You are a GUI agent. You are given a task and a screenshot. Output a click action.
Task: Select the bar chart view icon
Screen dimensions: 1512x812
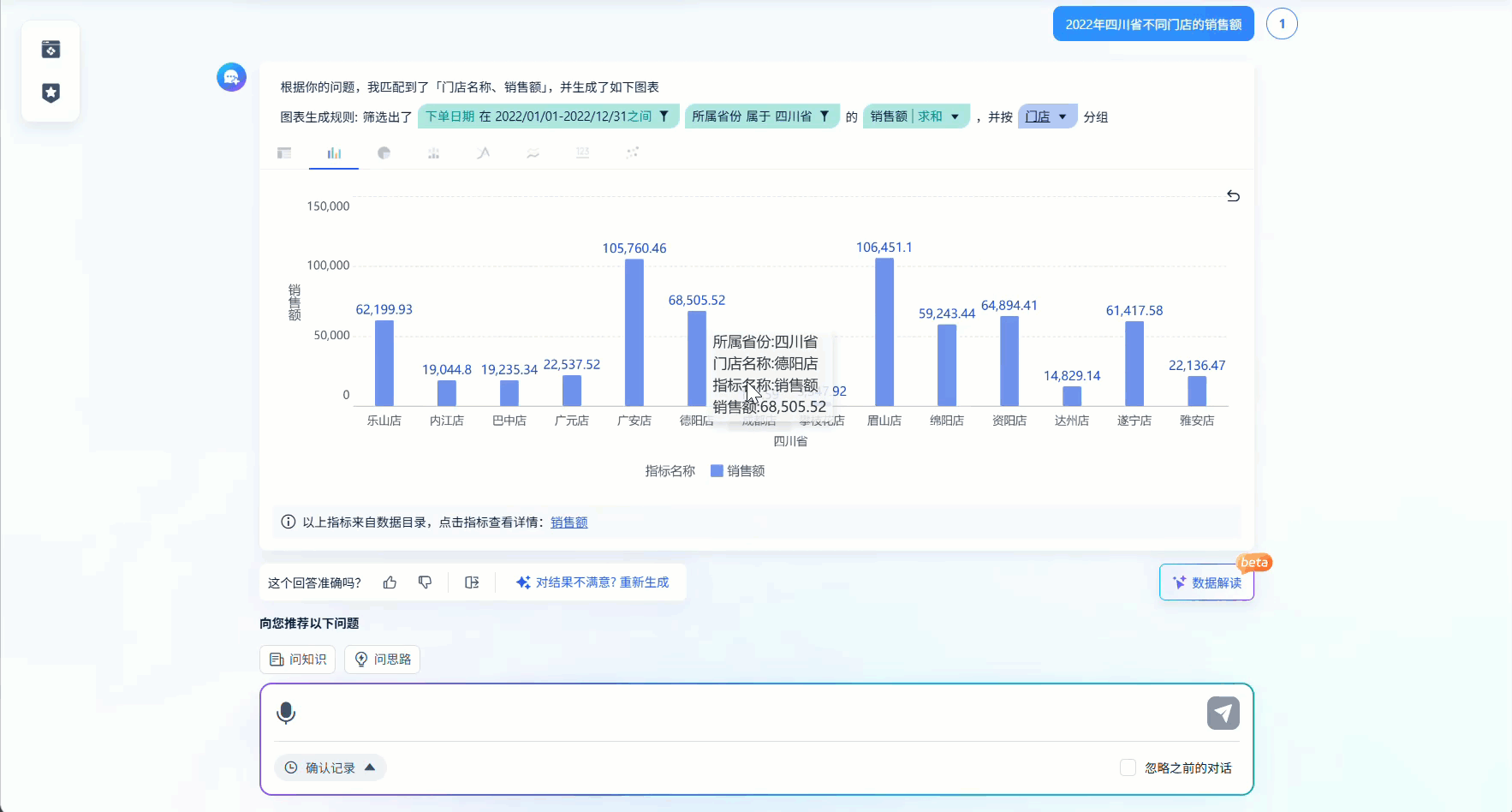point(334,152)
